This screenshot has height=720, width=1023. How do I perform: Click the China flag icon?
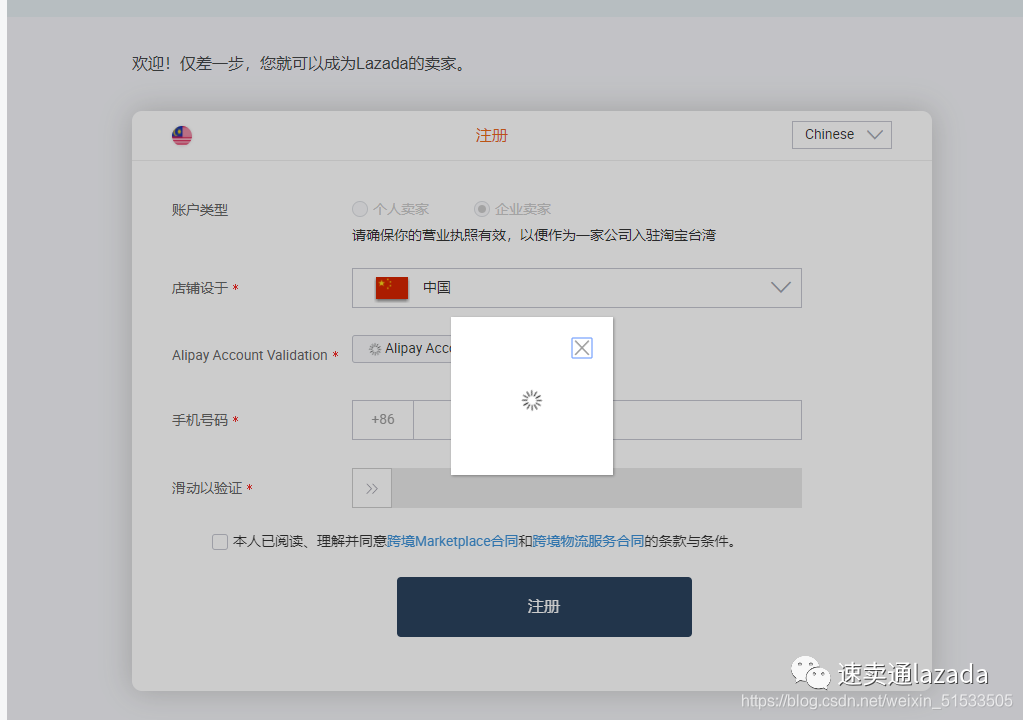tap(391, 288)
